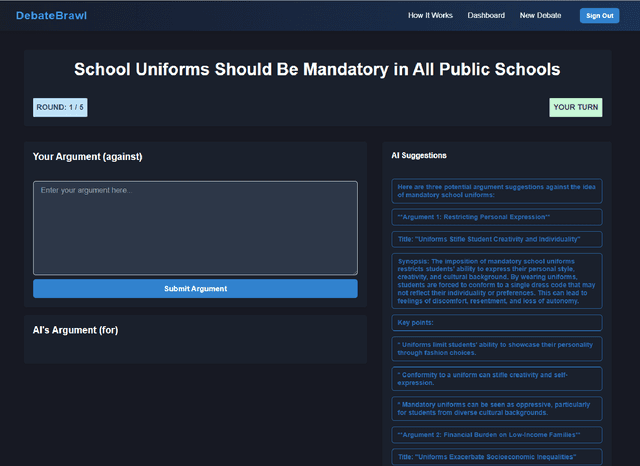Choose Argument 1: Restricting Personal Expression
The image size is (640, 466).
tap(497, 217)
